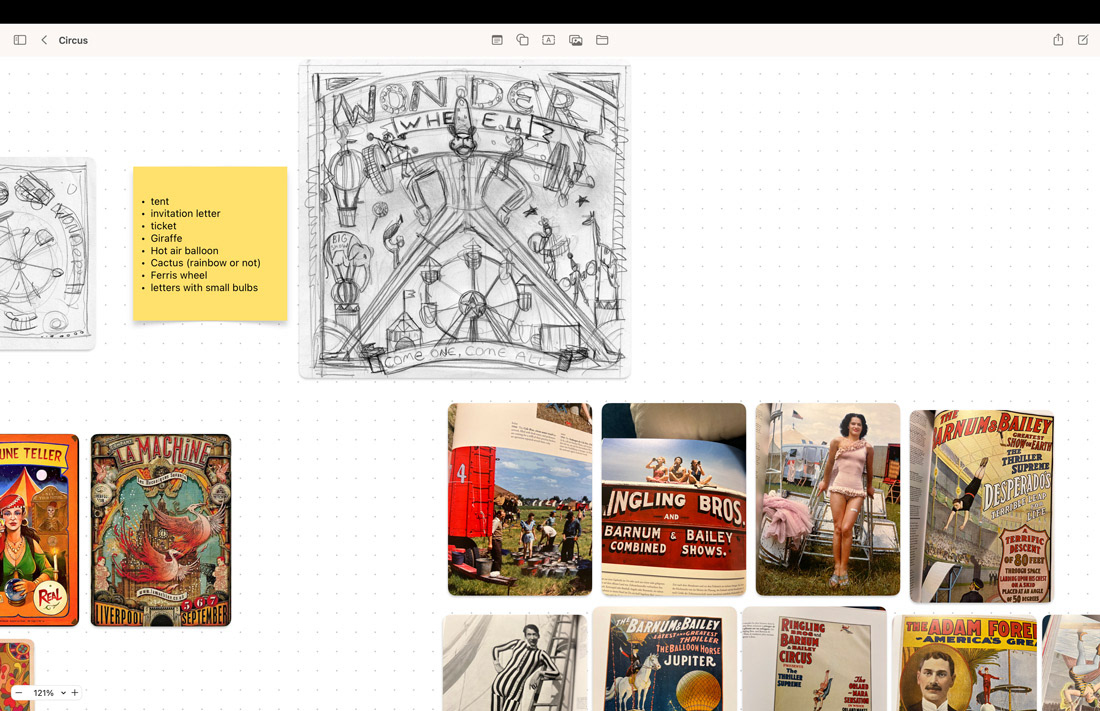The height and width of the screenshot is (711, 1100).
Task: Select the La Machine Liverpool poster
Action: pos(161,530)
